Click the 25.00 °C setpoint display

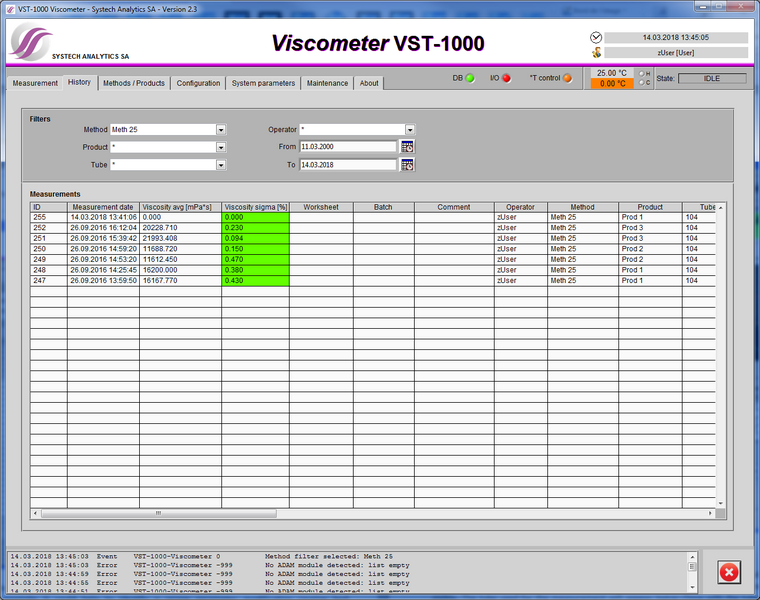(x=612, y=73)
